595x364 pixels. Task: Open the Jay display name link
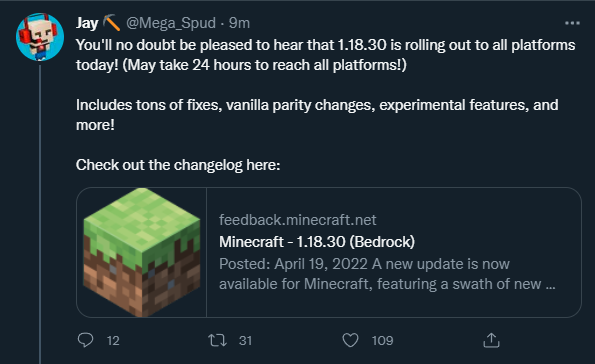[x=87, y=23]
